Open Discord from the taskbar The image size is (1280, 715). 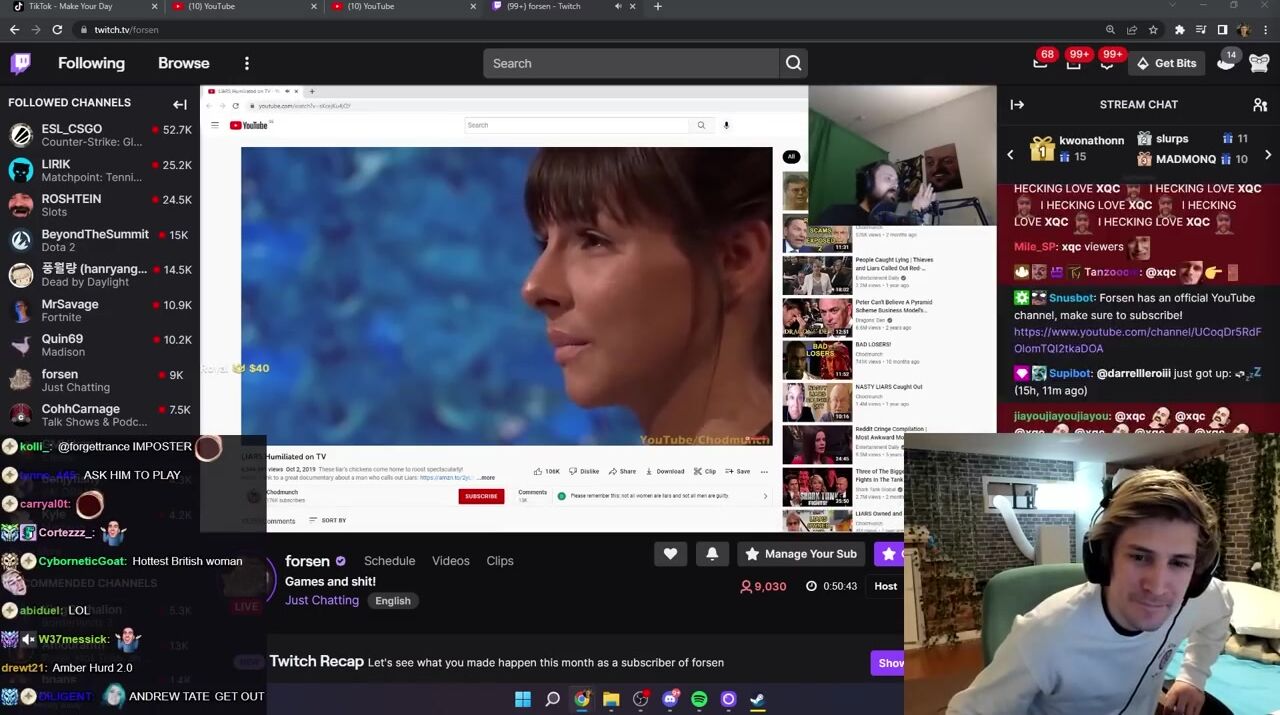[670, 699]
